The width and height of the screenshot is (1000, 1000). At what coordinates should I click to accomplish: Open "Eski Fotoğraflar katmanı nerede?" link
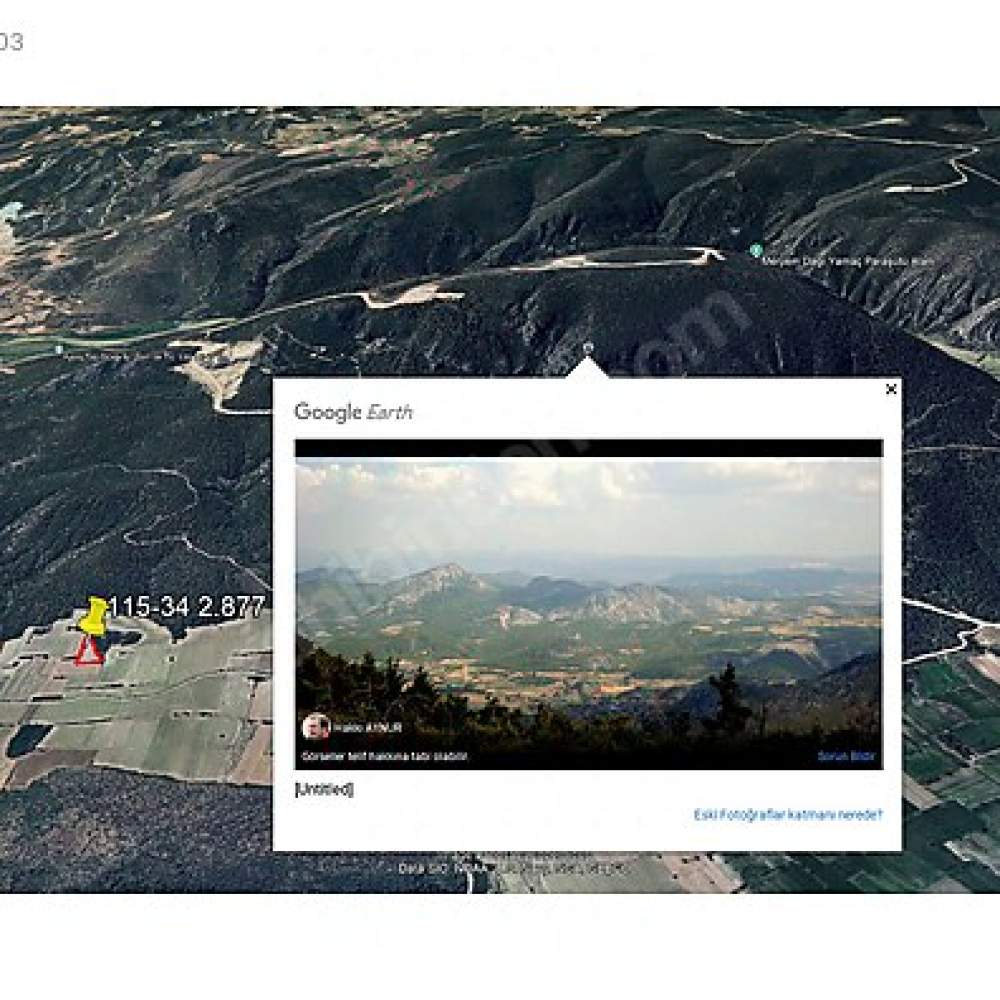(x=788, y=814)
